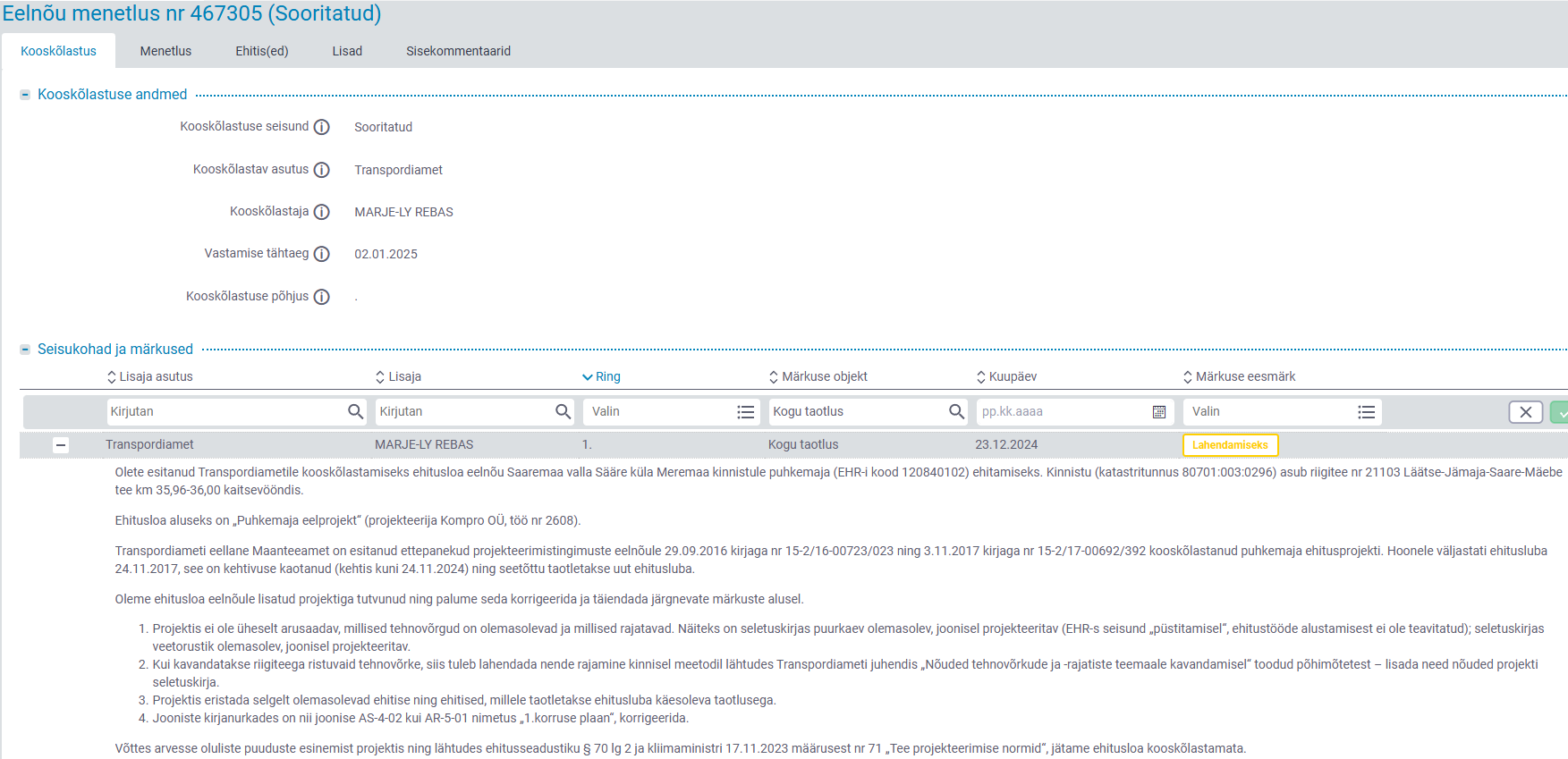This screenshot has height=759, width=1568.
Task: Collapse the Kooskõlastuse andmed section
Action: click(x=25, y=95)
